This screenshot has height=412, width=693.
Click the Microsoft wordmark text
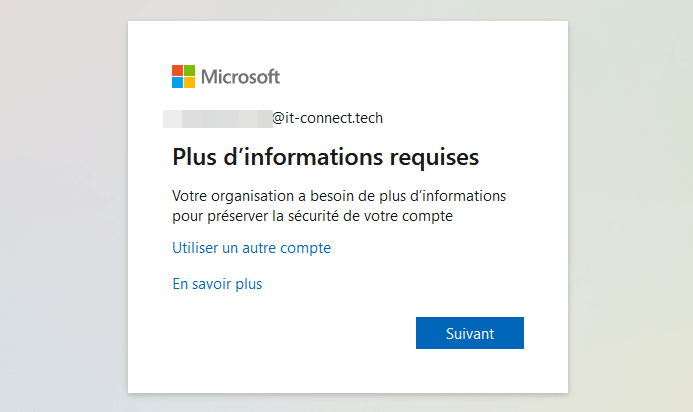pos(240,77)
